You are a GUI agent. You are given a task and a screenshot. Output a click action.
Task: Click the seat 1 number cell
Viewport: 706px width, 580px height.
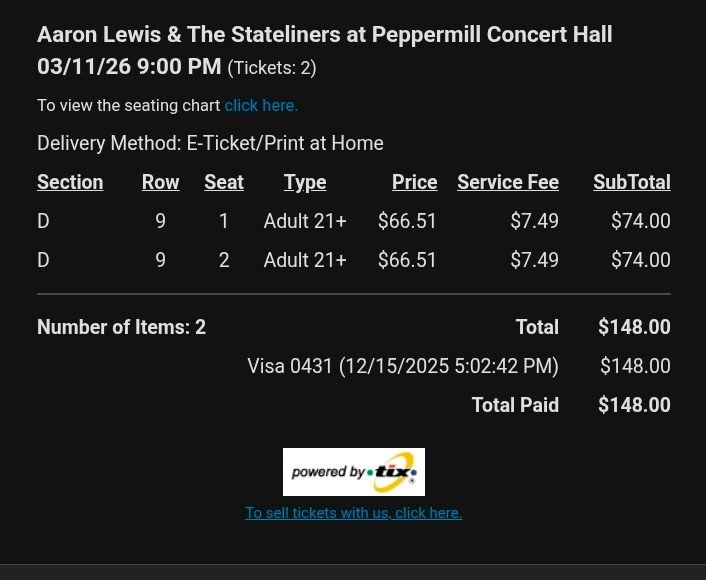tap(224, 221)
